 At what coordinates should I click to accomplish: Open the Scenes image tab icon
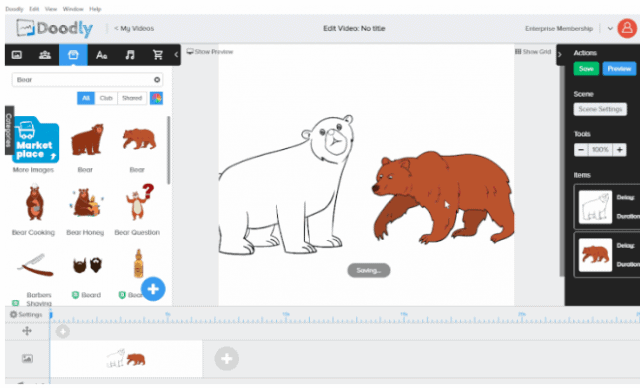(x=17, y=55)
